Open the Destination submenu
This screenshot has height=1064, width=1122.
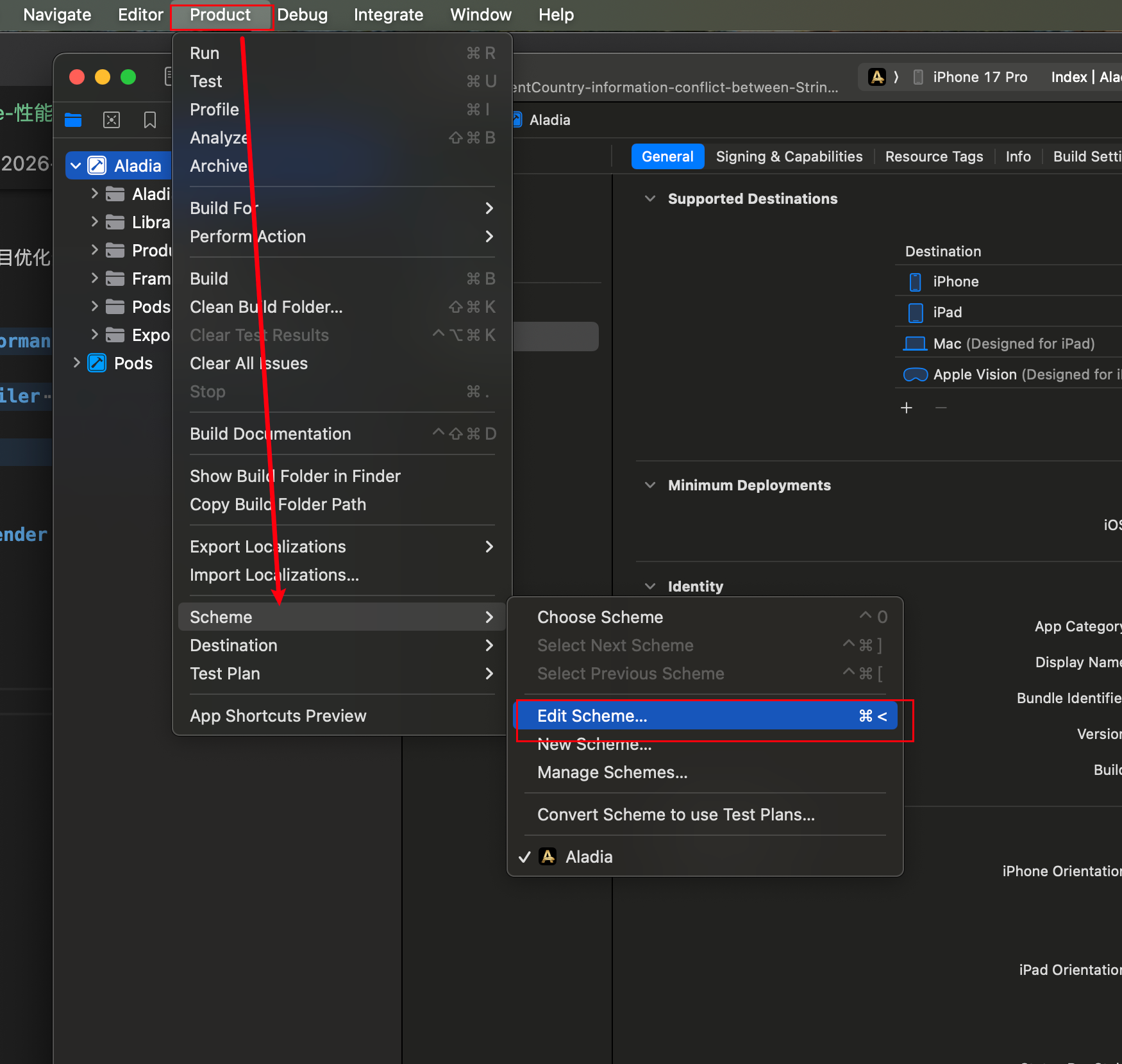pyautogui.click(x=342, y=645)
